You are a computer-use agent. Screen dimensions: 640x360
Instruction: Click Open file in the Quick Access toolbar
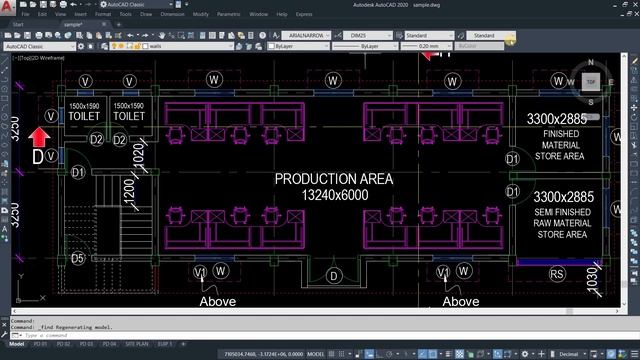coord(33,4)
